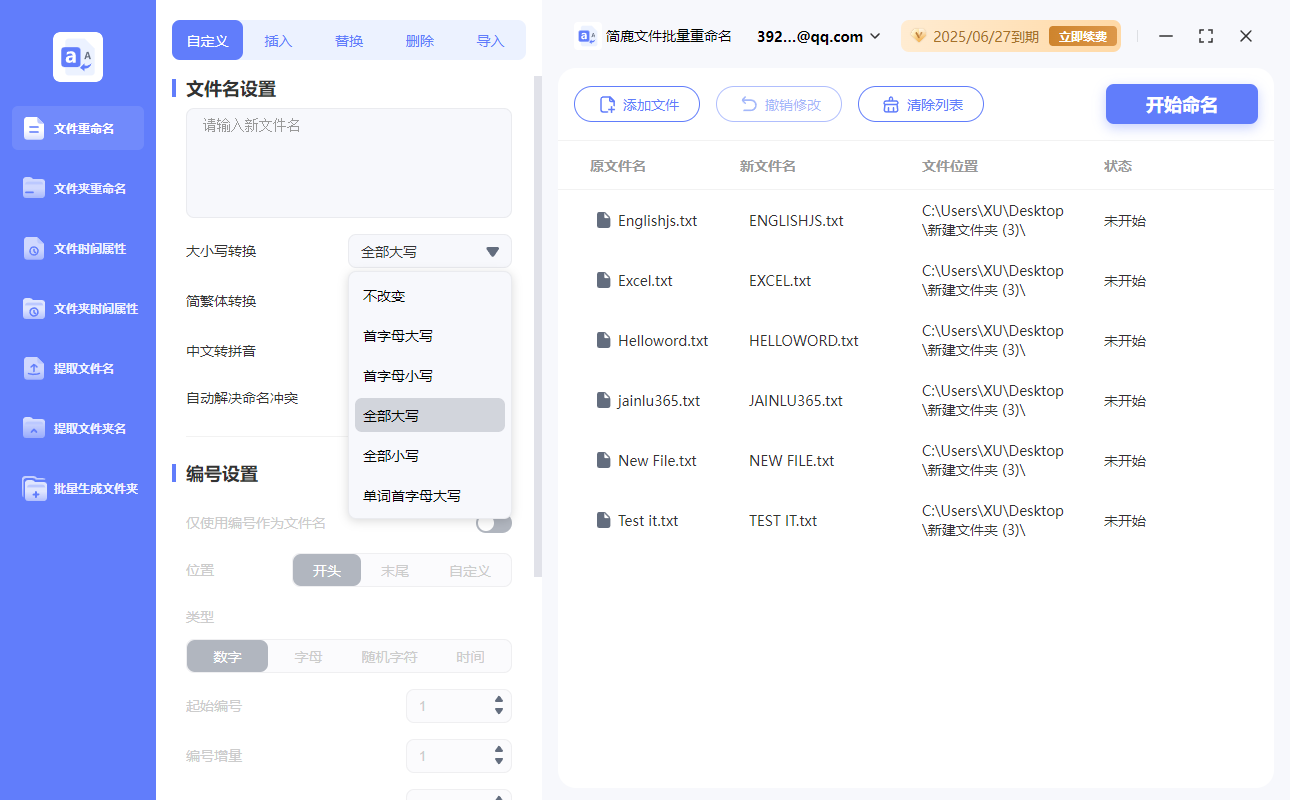Toggle 仅使用编号作为文件名 switch
Screen dimensions: 1290x800
point(493,521)
